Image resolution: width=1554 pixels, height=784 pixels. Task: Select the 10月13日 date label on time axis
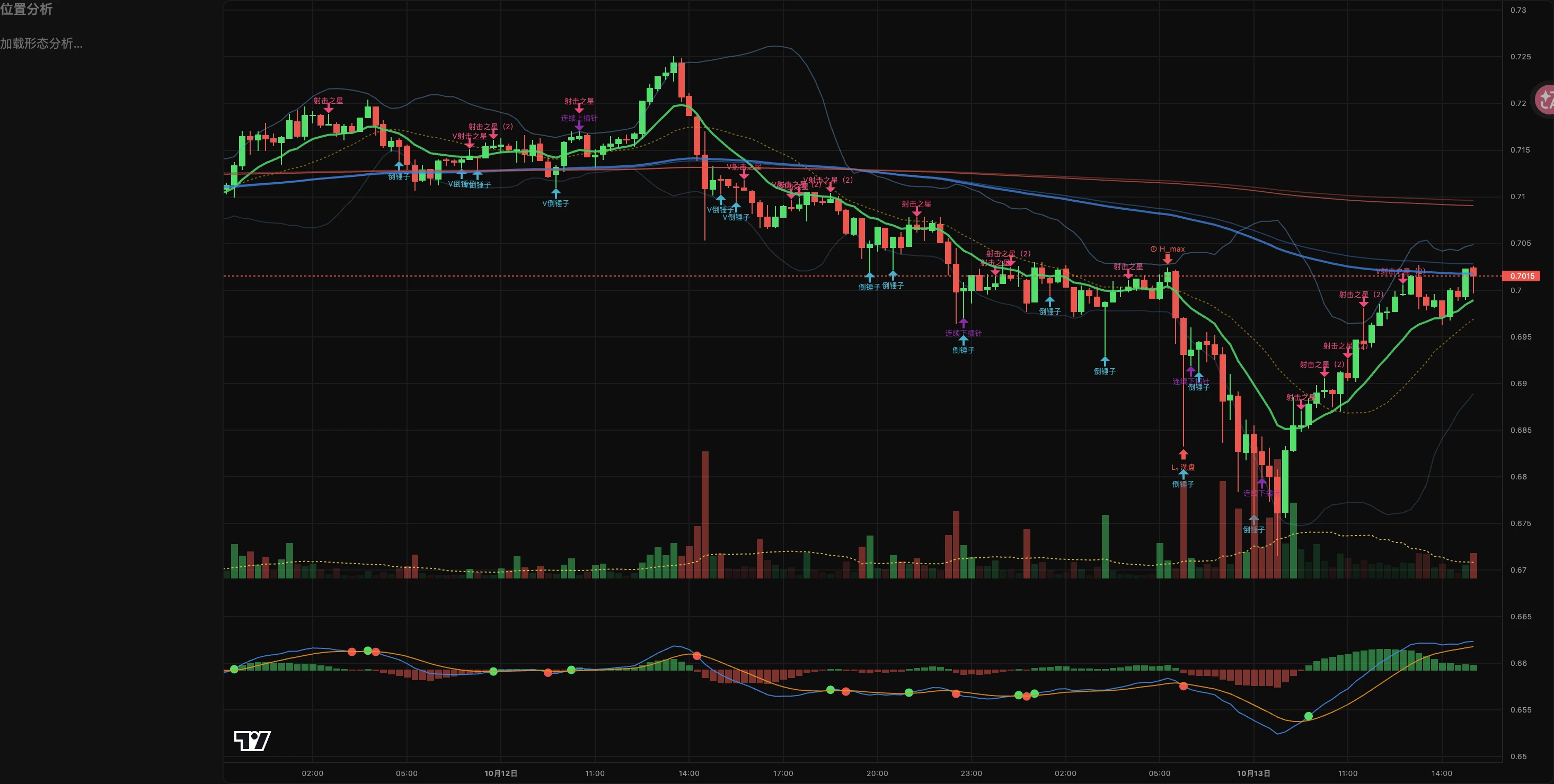coord(1253,773)
